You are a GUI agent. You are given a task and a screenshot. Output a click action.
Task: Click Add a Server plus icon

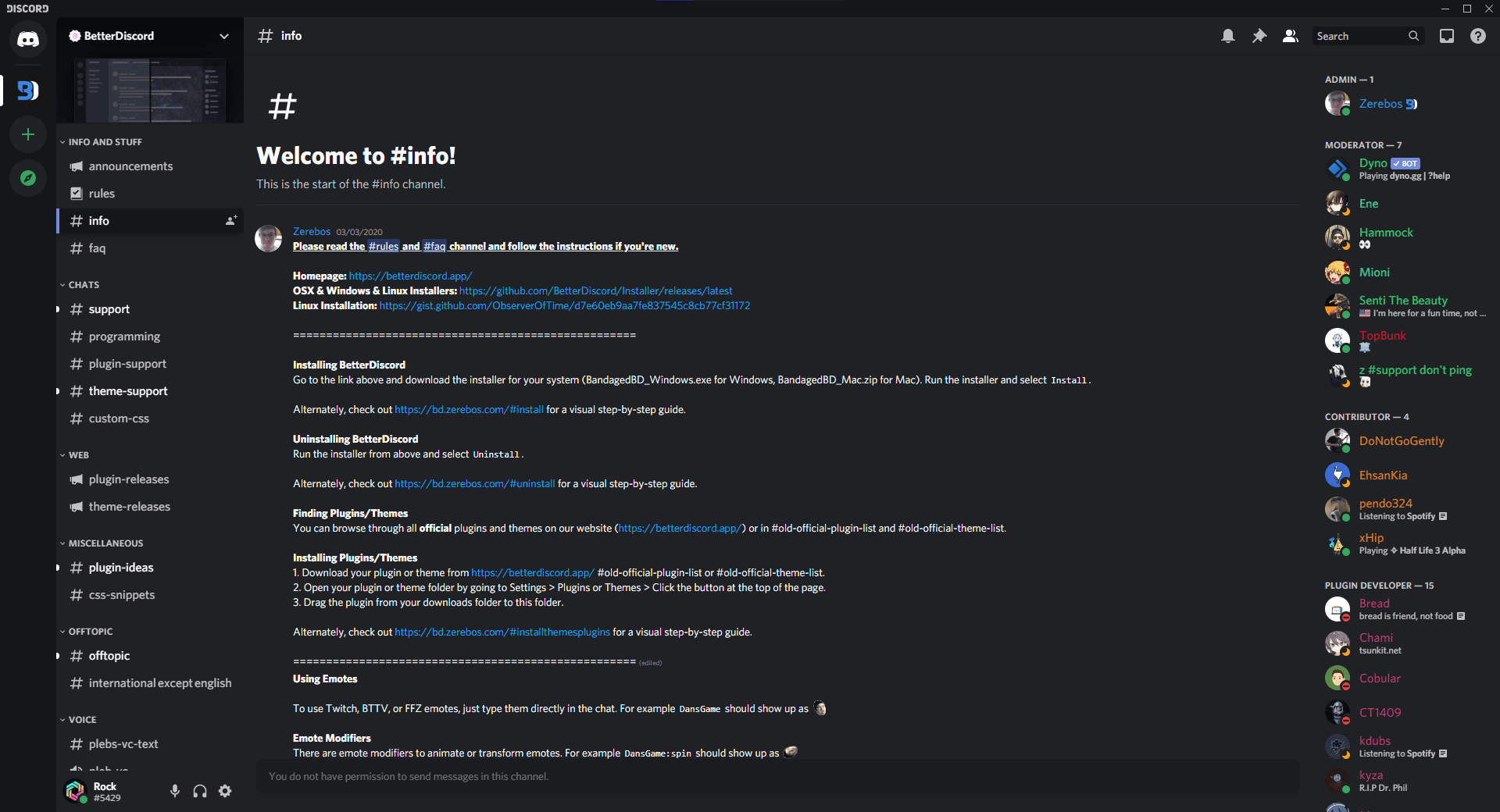28,134
